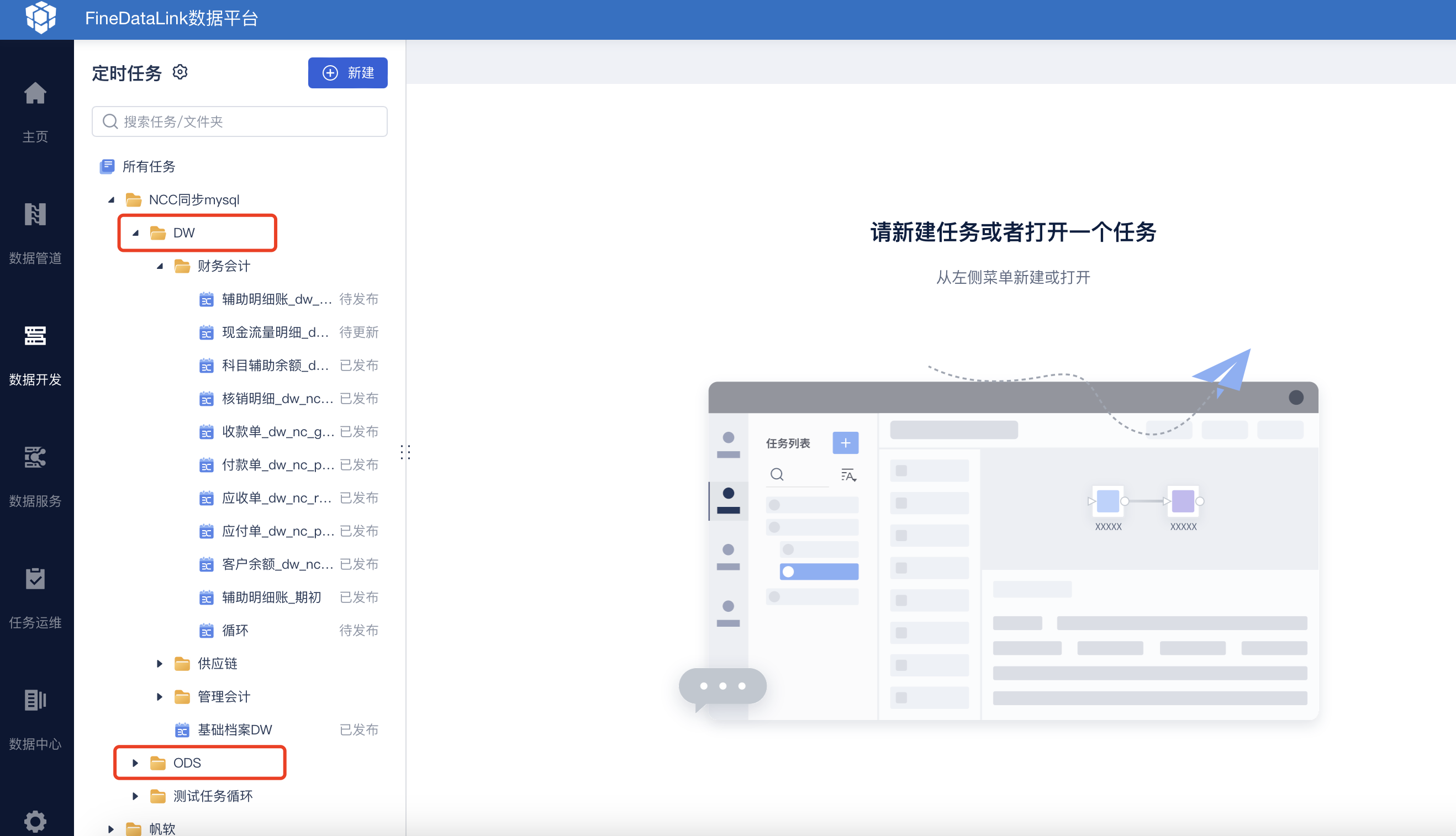Screen dimensions: 1456x836
Task: Open the 基础档案DW task
Action: [234, 730]
